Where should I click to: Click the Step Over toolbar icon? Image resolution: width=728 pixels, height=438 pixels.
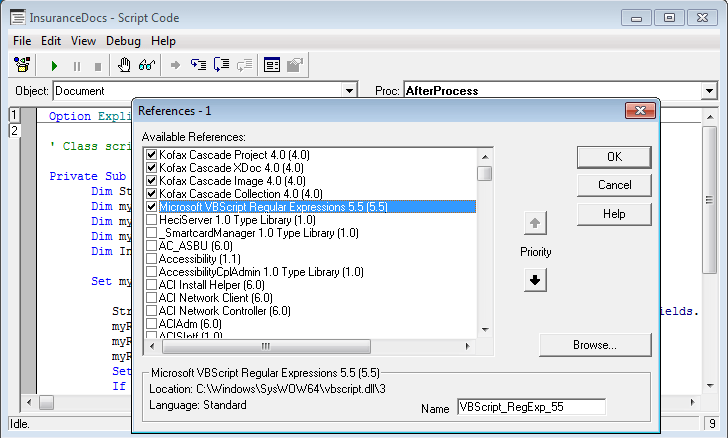221,65
